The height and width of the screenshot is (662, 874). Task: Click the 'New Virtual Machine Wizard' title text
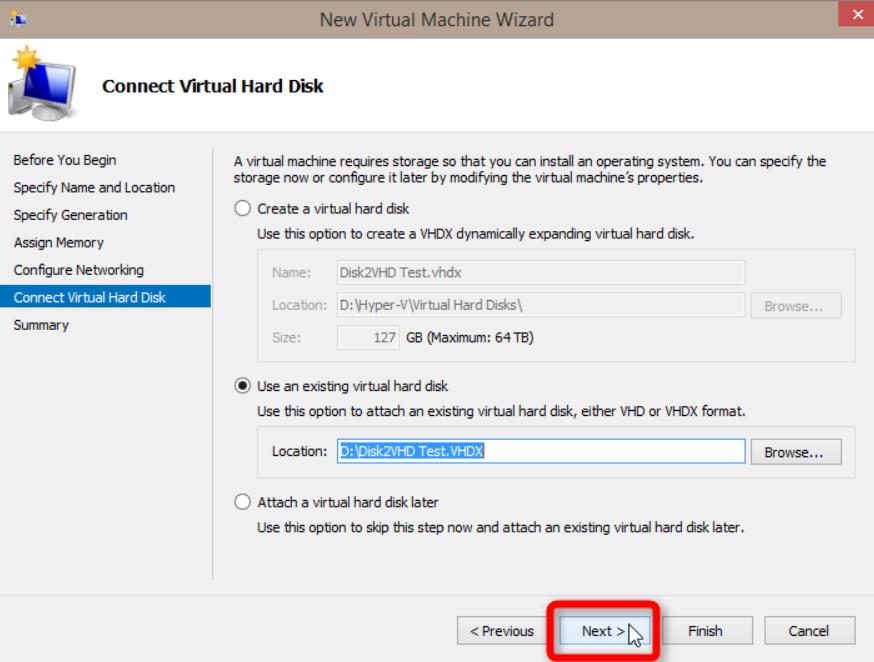click(437, 20)
